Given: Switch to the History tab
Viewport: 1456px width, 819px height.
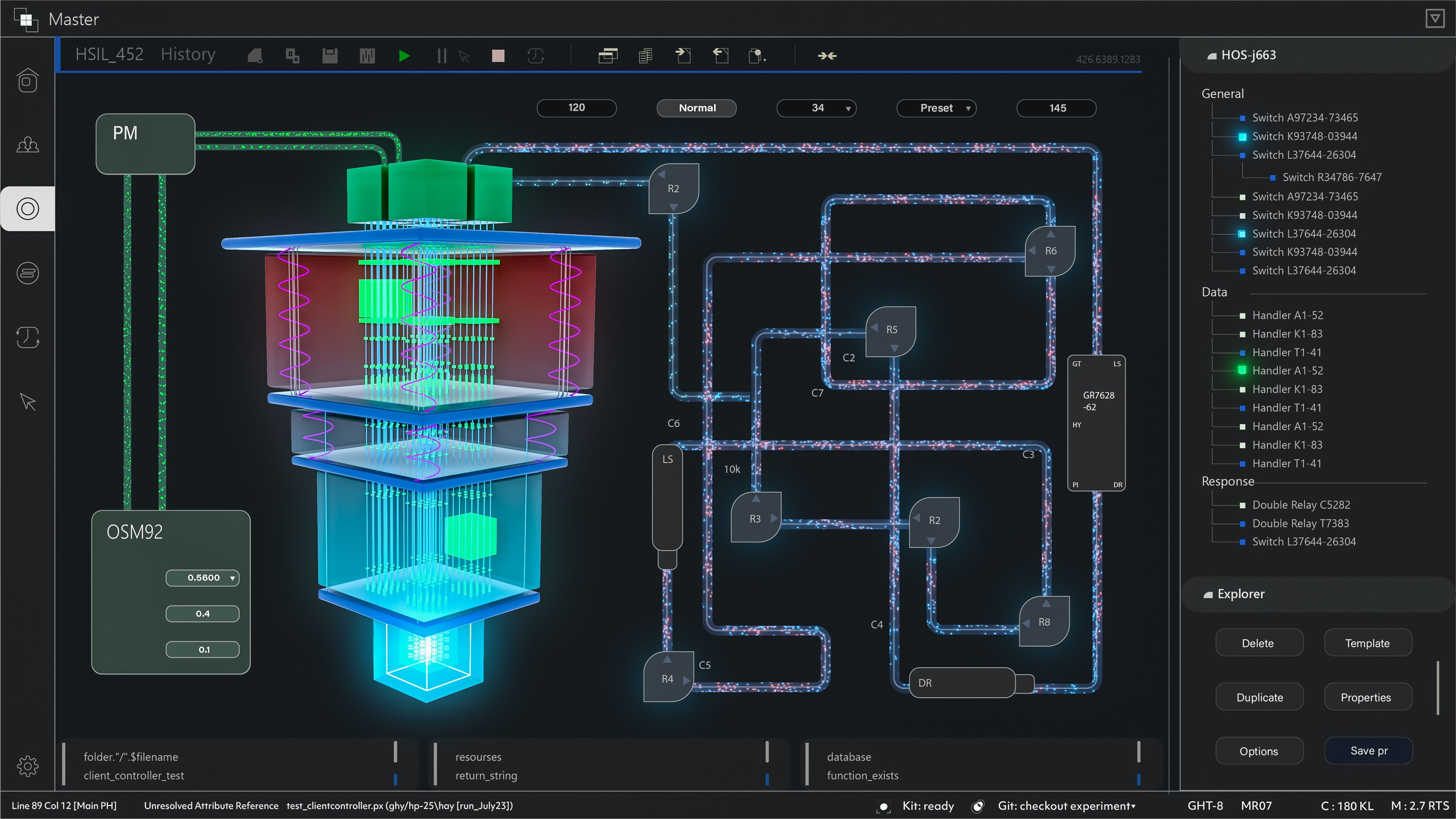Looking at the screenshot, I should [x=188, y=54].
